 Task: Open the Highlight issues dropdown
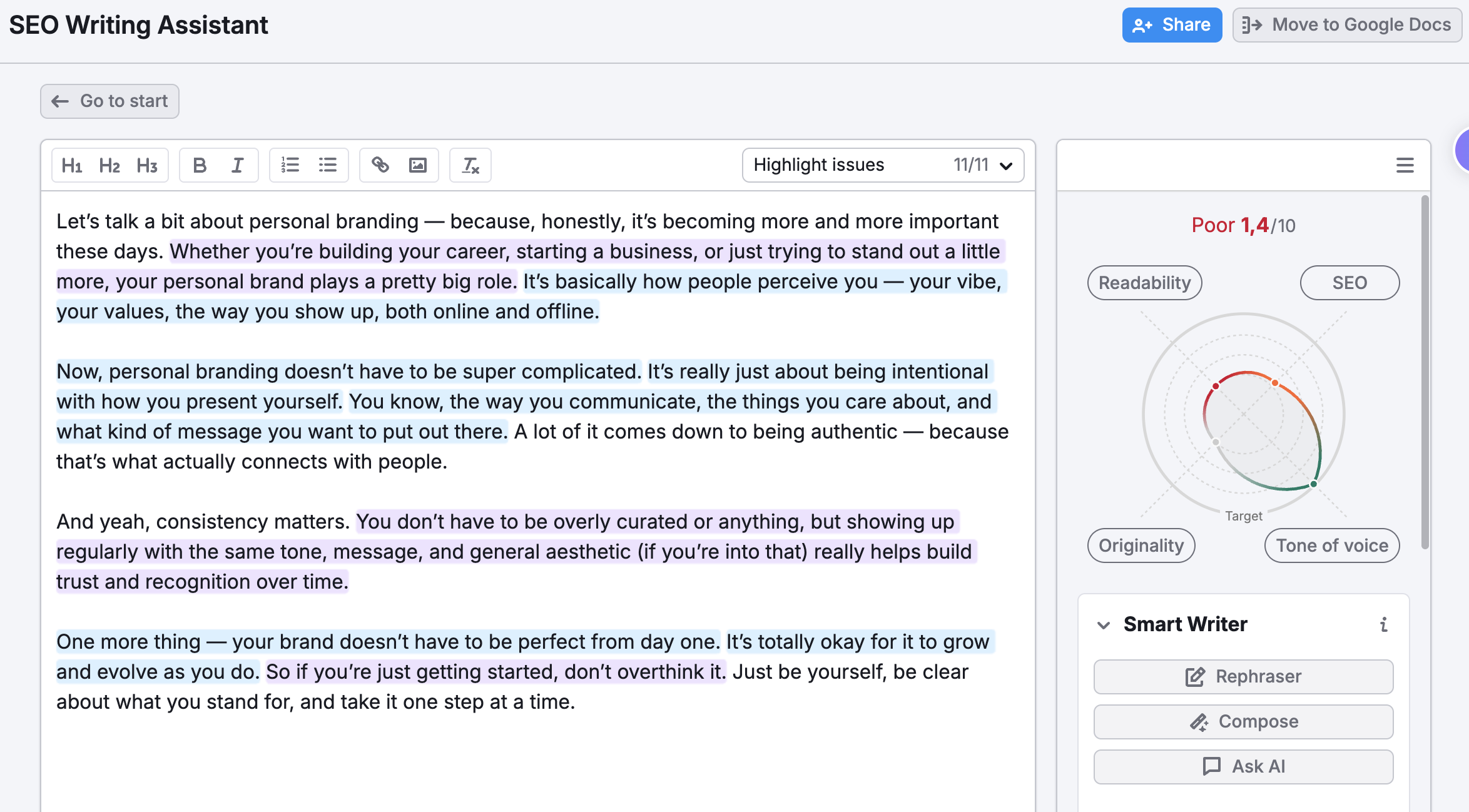881,165
